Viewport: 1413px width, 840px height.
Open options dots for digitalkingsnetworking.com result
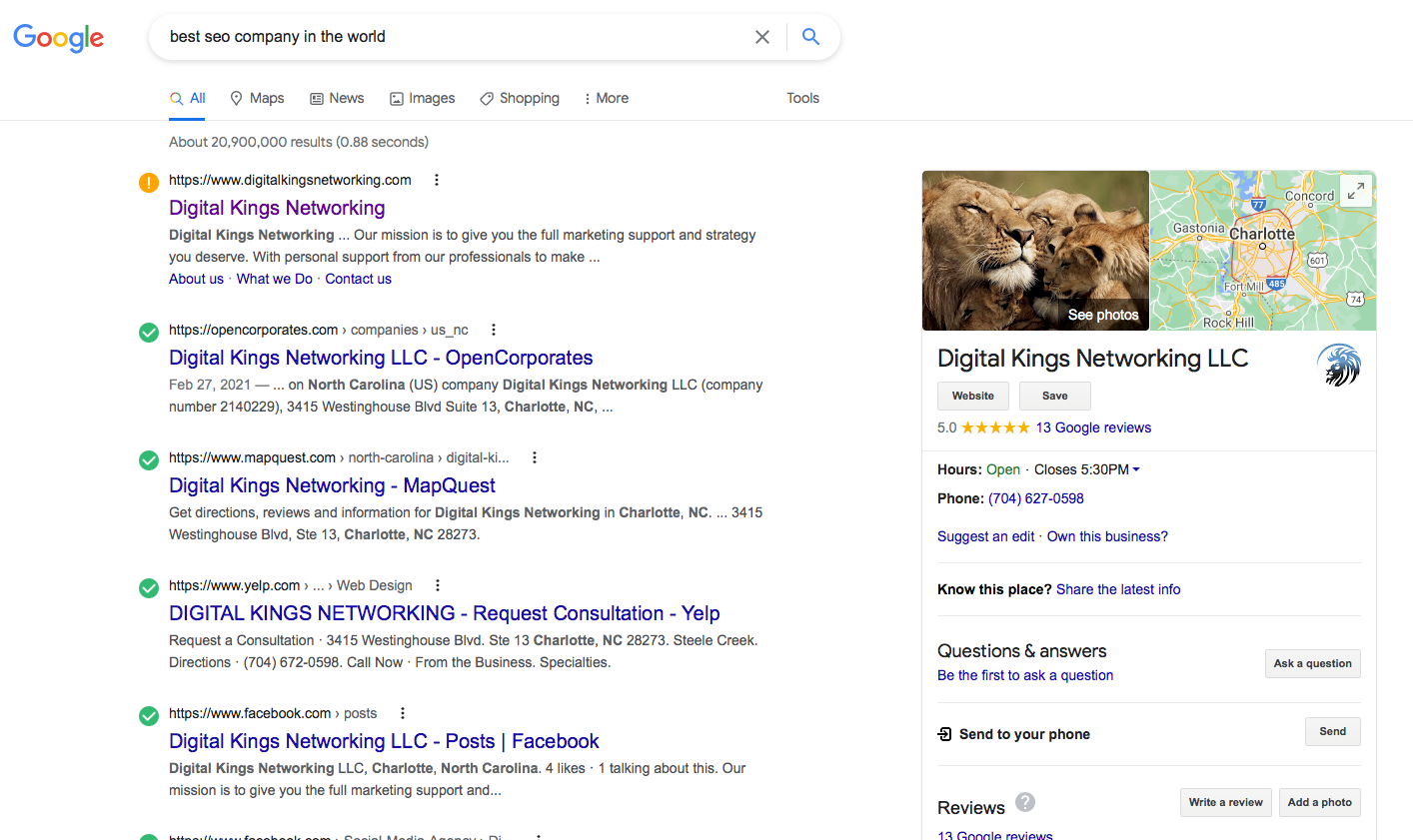point(436,180)
